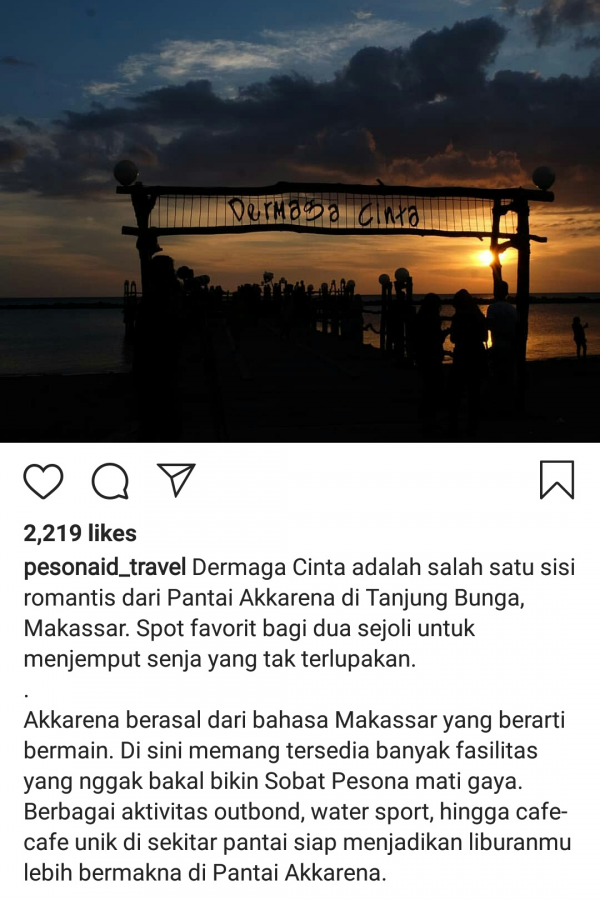Click the final words Pantai Akkarena in caption
Screen dimensions: 600x900
(x=297, y=873)
